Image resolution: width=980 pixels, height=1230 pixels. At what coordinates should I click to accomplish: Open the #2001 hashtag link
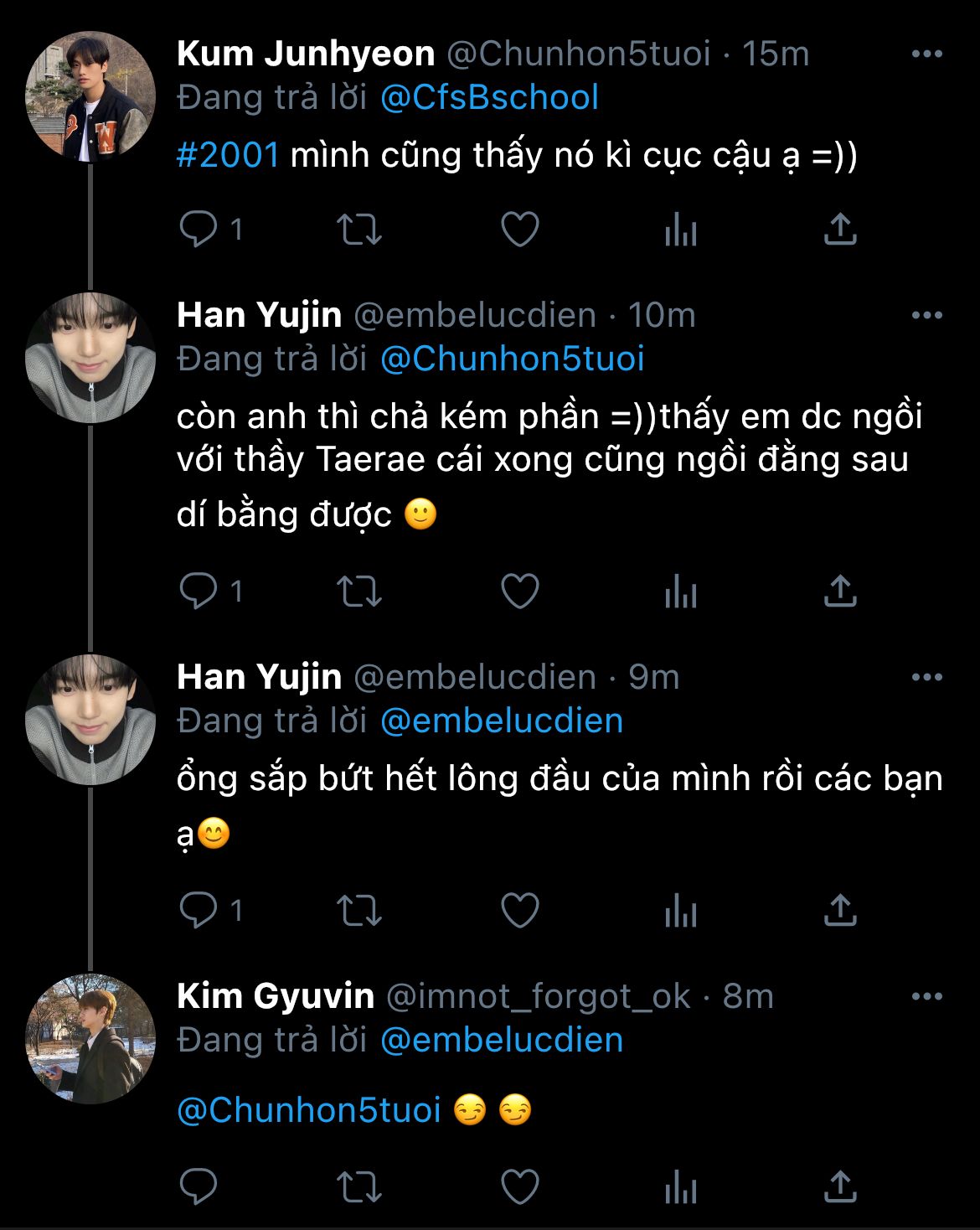(228, 156)
